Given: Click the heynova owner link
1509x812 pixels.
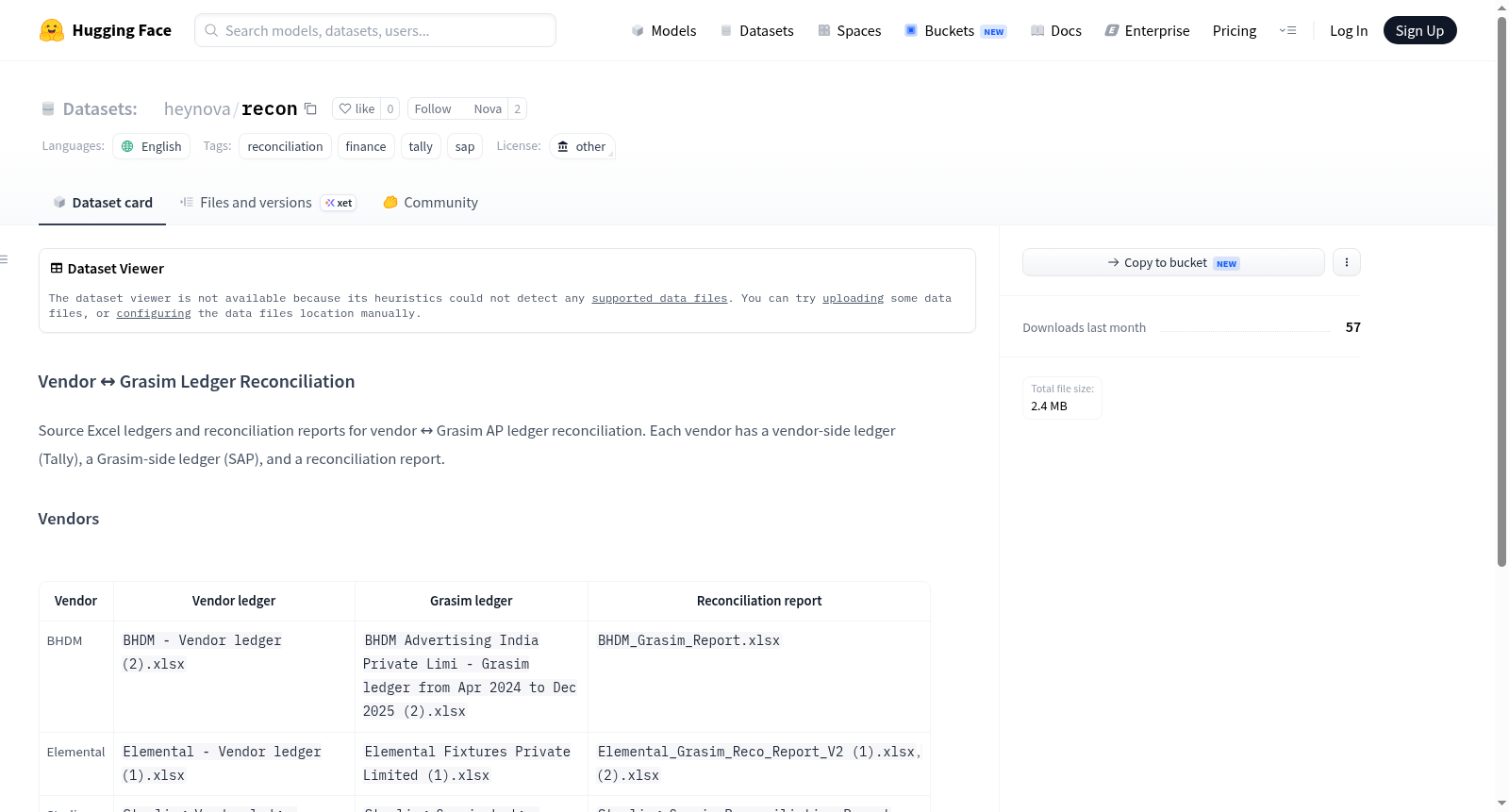Looking at the screenshot, I should [197, 108].
